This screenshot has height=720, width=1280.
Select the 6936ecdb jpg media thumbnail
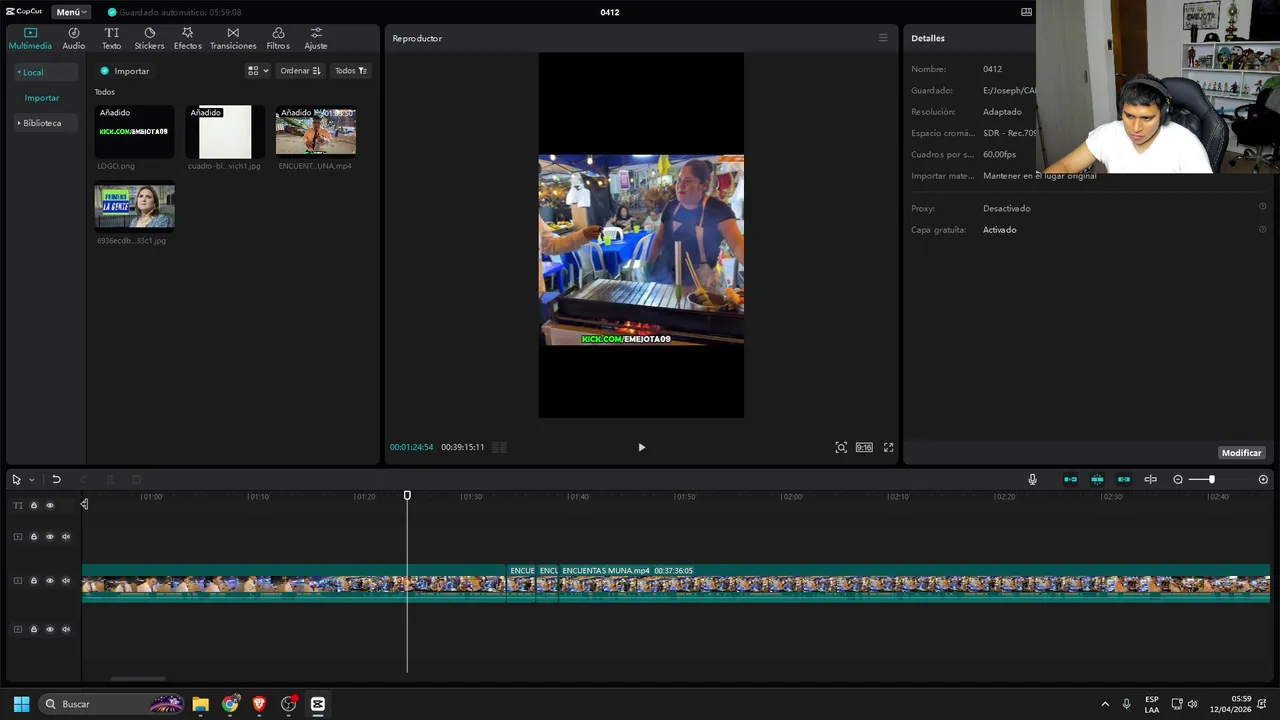(134, 207)
